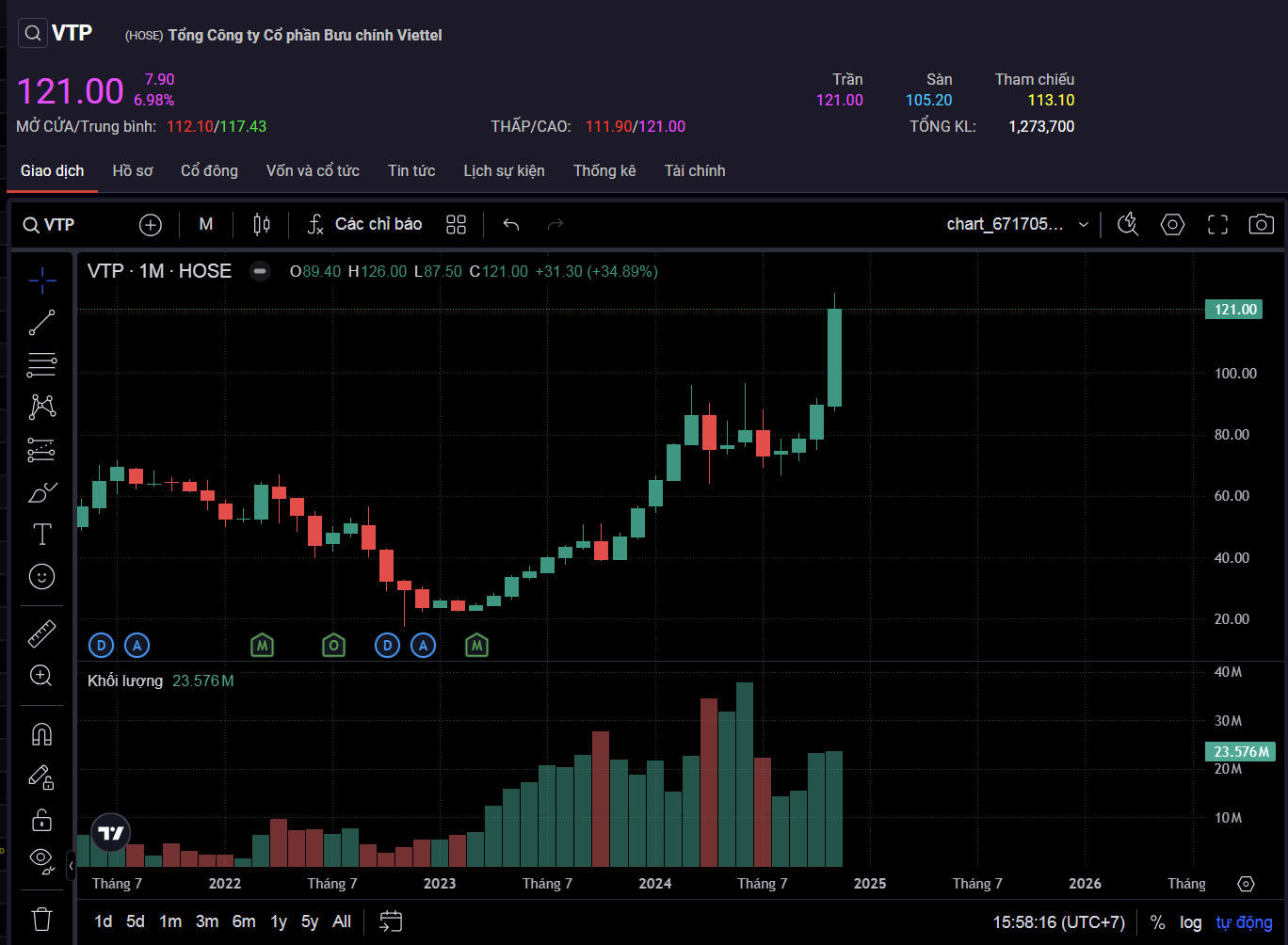Undo the last chart action
Image resolution: width=1288 pixels, height=945 pixels.
point(511,225)
